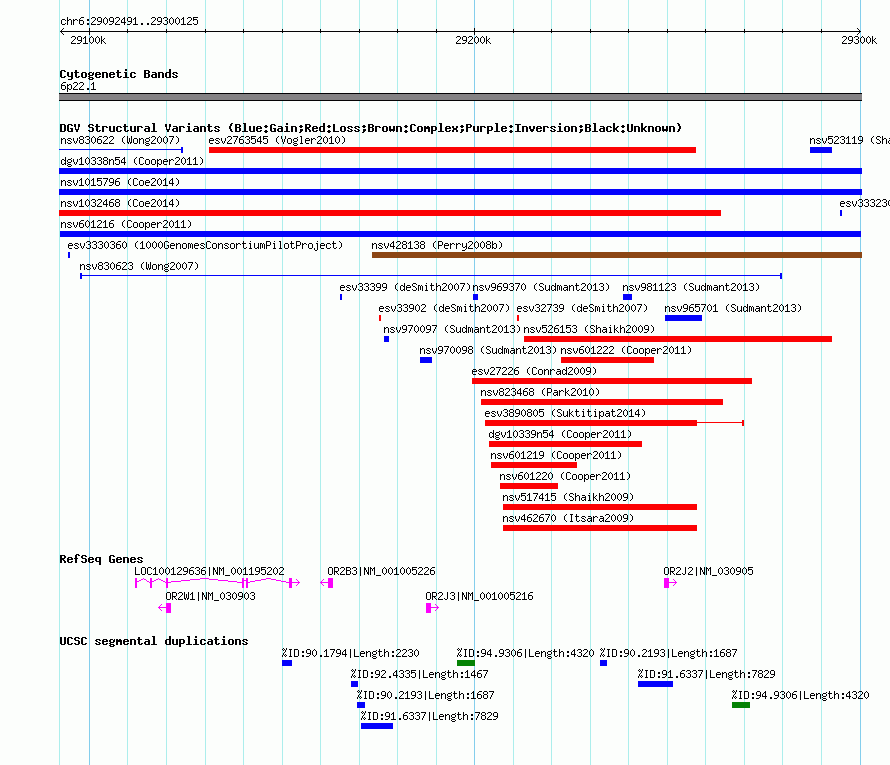Click the nsv970098 (Sudmant2013) variant label

click(x=488, y=350)
